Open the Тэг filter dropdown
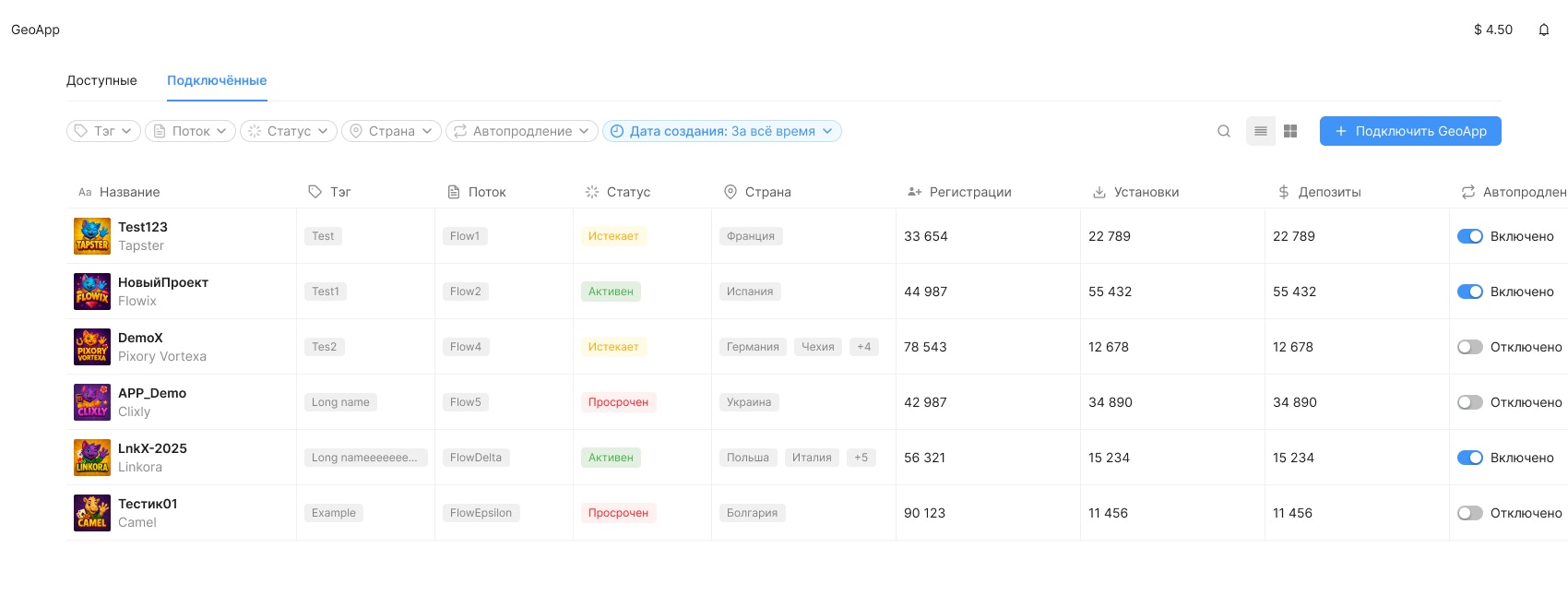Viewport: 1568px width, 596px height. pyautogui.click(x=103, y=131)
